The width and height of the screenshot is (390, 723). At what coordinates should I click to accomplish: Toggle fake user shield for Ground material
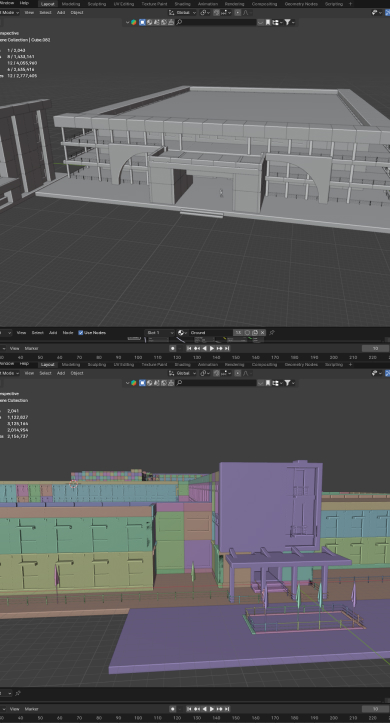click(x=247, y=332)
